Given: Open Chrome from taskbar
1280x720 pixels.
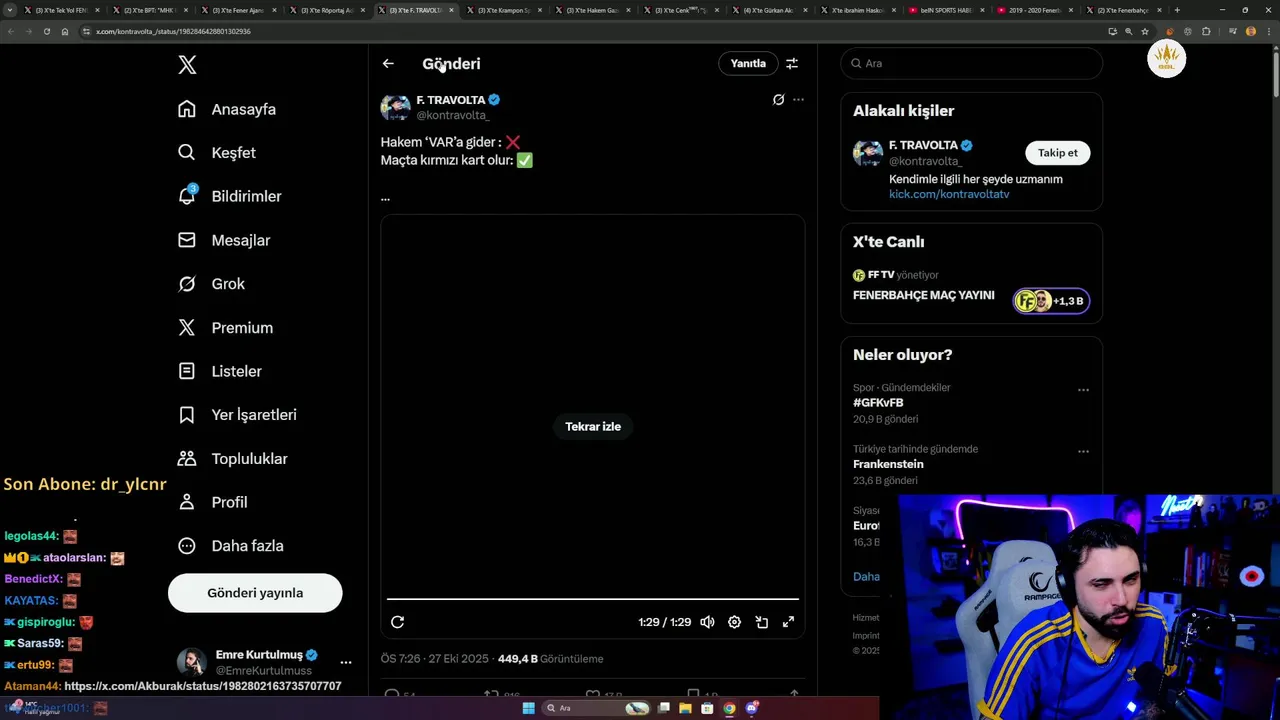Looking at the screenshot, I should (729, 708).
